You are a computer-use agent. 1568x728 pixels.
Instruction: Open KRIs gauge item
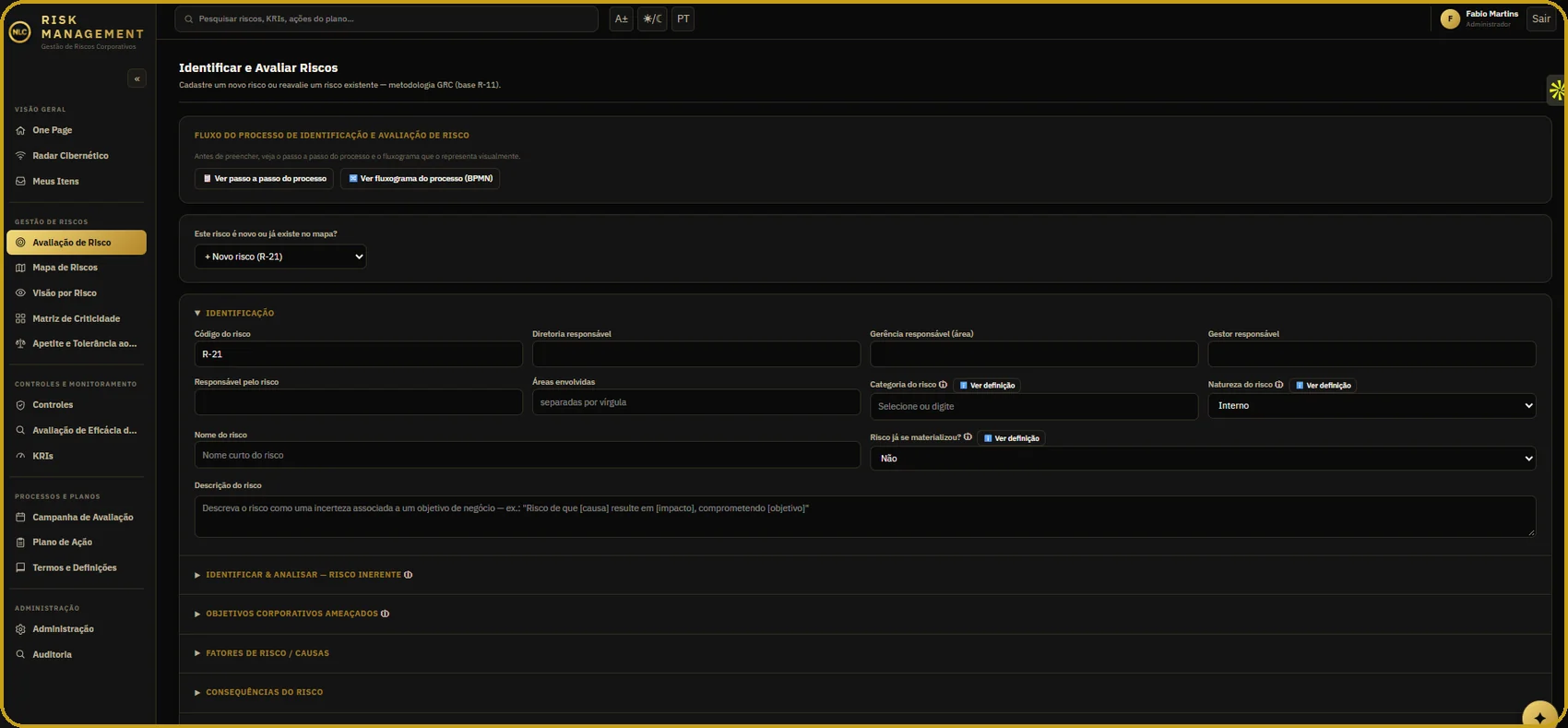pos(77,456)
